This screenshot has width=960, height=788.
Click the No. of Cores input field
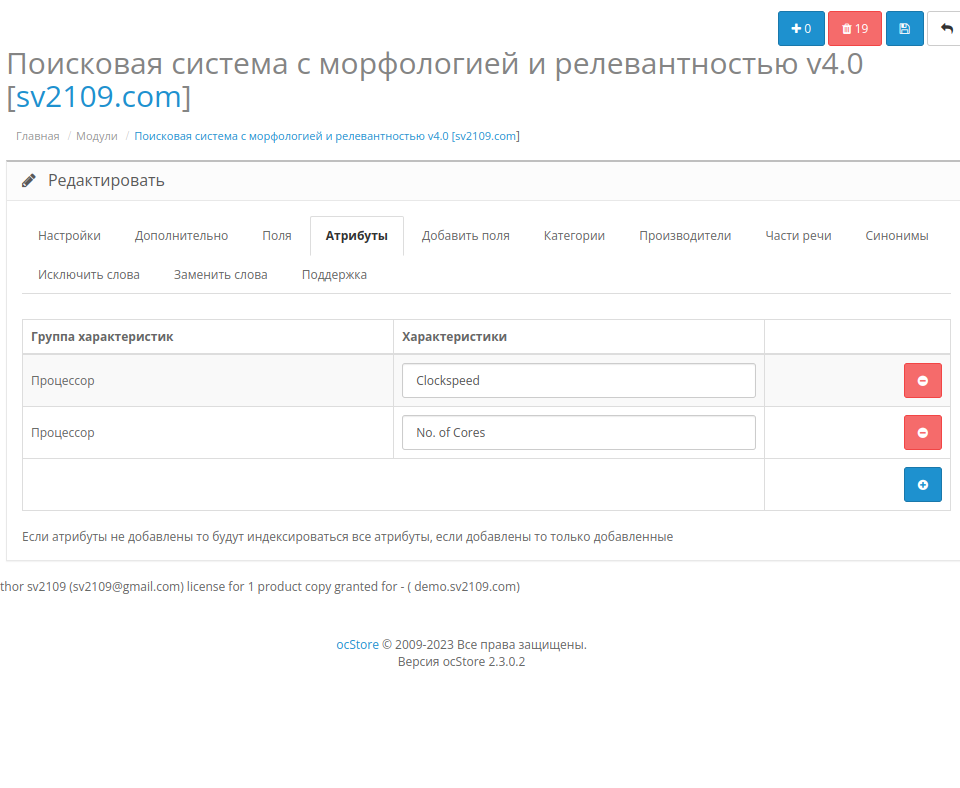579,433
